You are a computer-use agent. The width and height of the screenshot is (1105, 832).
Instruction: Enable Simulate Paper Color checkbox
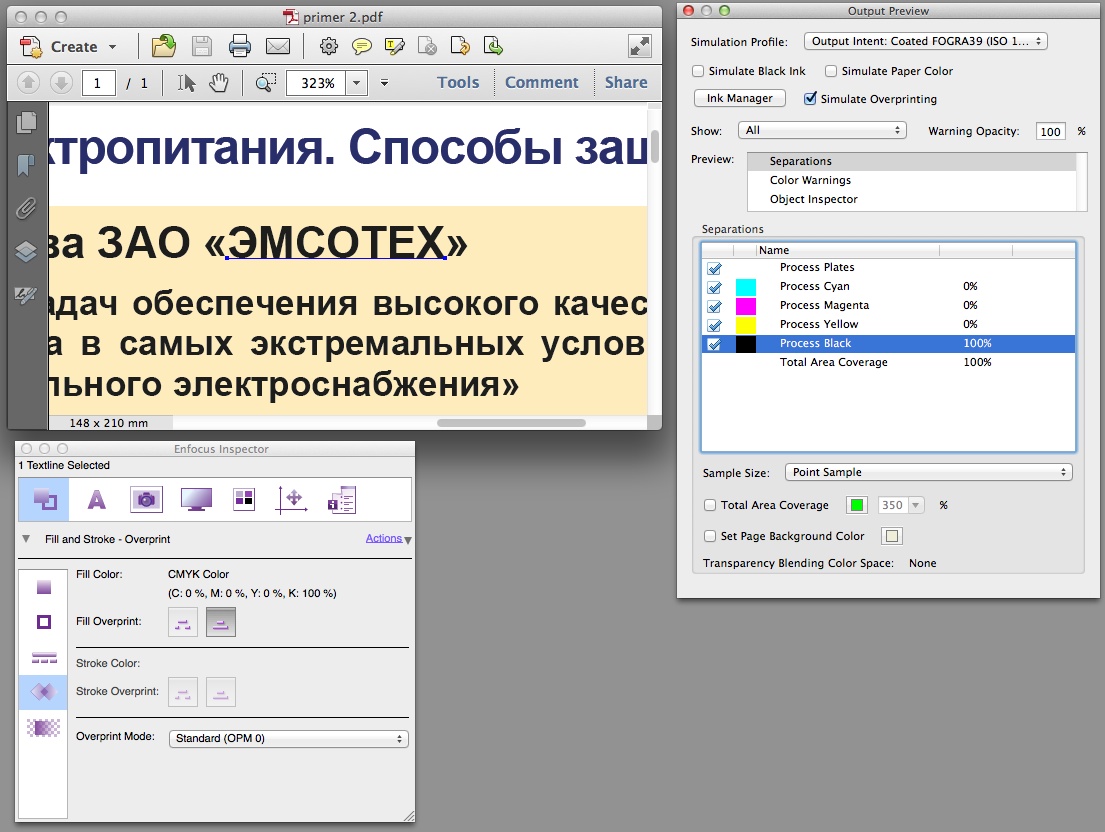(831, 71)
